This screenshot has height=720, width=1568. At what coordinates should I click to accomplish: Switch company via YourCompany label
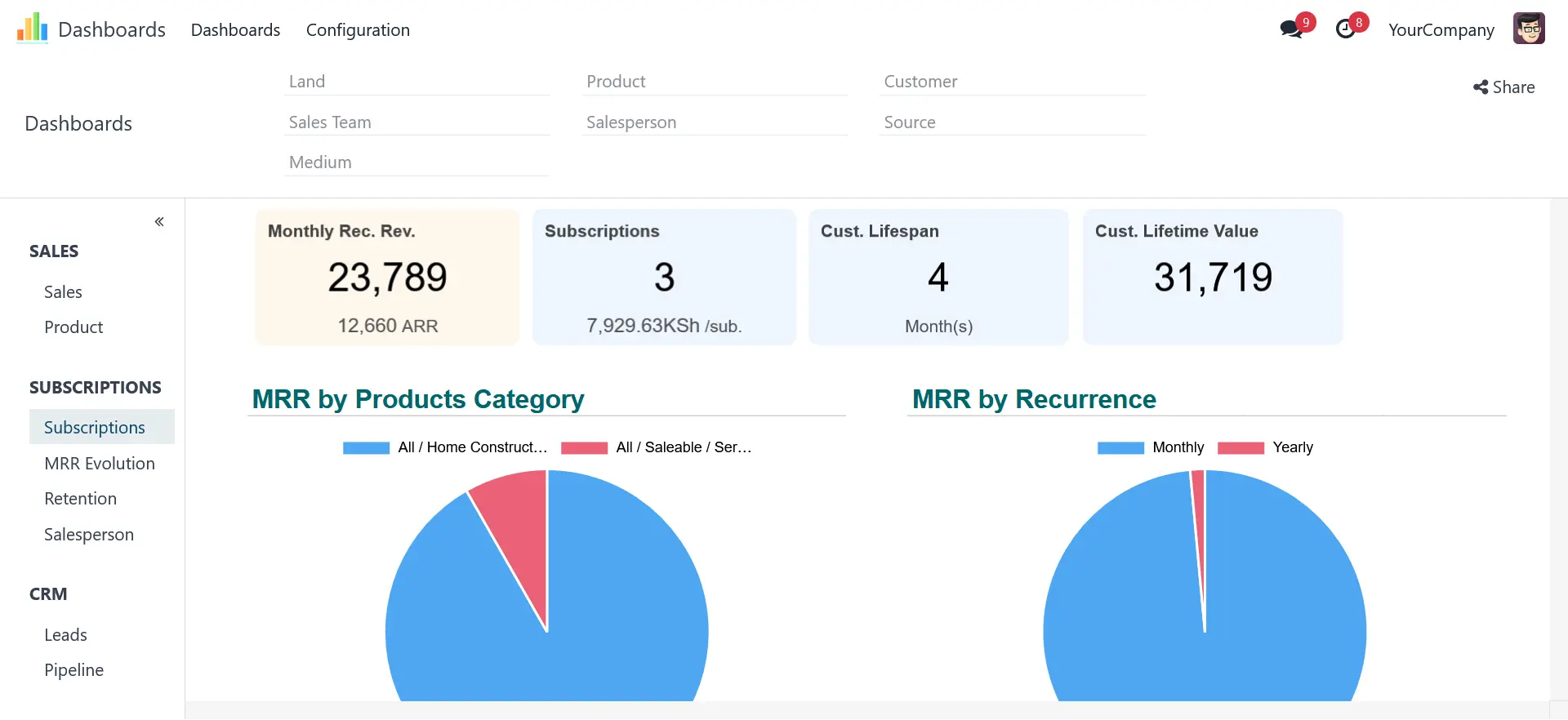click(x=1441, y=30)
